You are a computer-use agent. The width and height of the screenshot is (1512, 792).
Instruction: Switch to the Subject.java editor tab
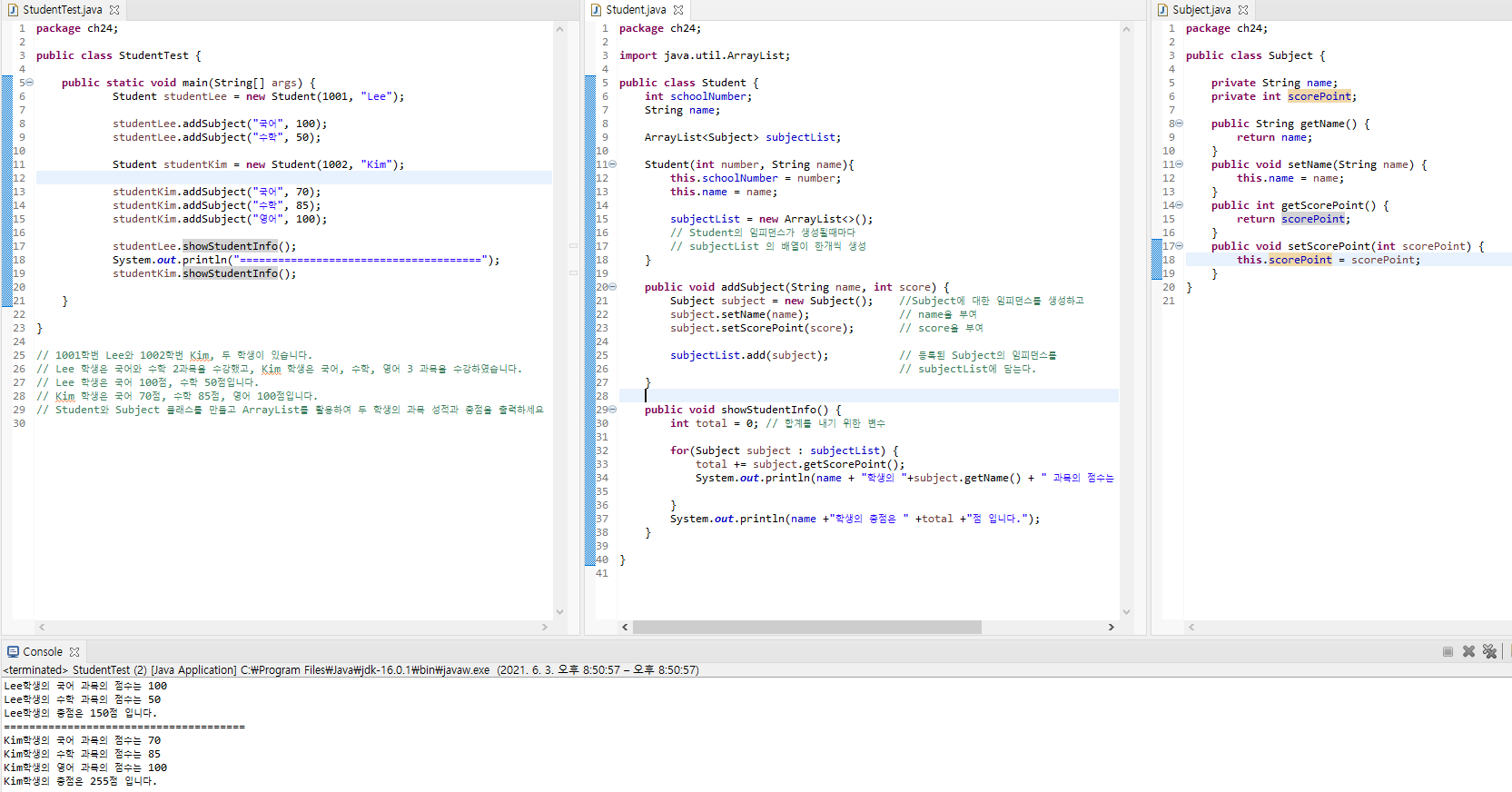click(x=1201, y=10)
